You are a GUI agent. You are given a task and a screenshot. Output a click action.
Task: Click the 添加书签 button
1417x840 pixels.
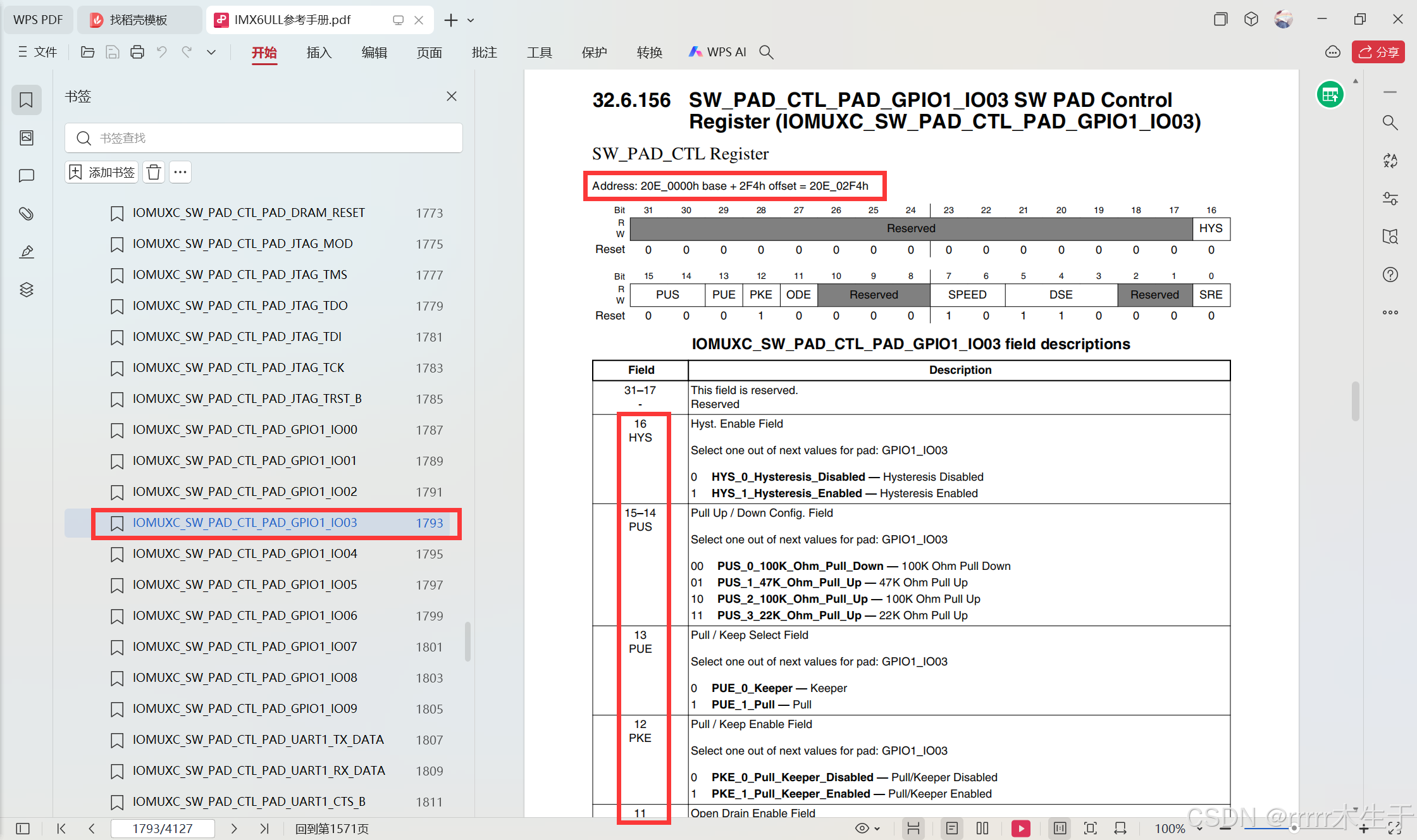click(102, 172)
